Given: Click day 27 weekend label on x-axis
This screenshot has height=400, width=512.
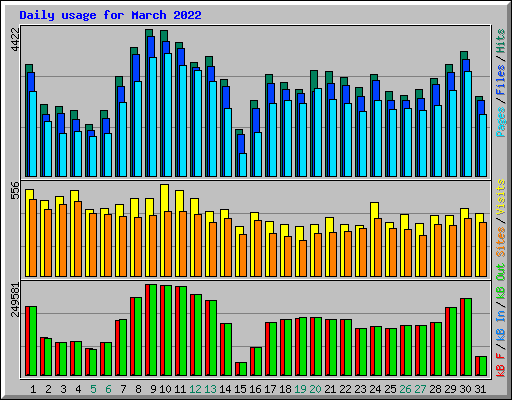Looking at the screenshot, I should coord(420,389).
